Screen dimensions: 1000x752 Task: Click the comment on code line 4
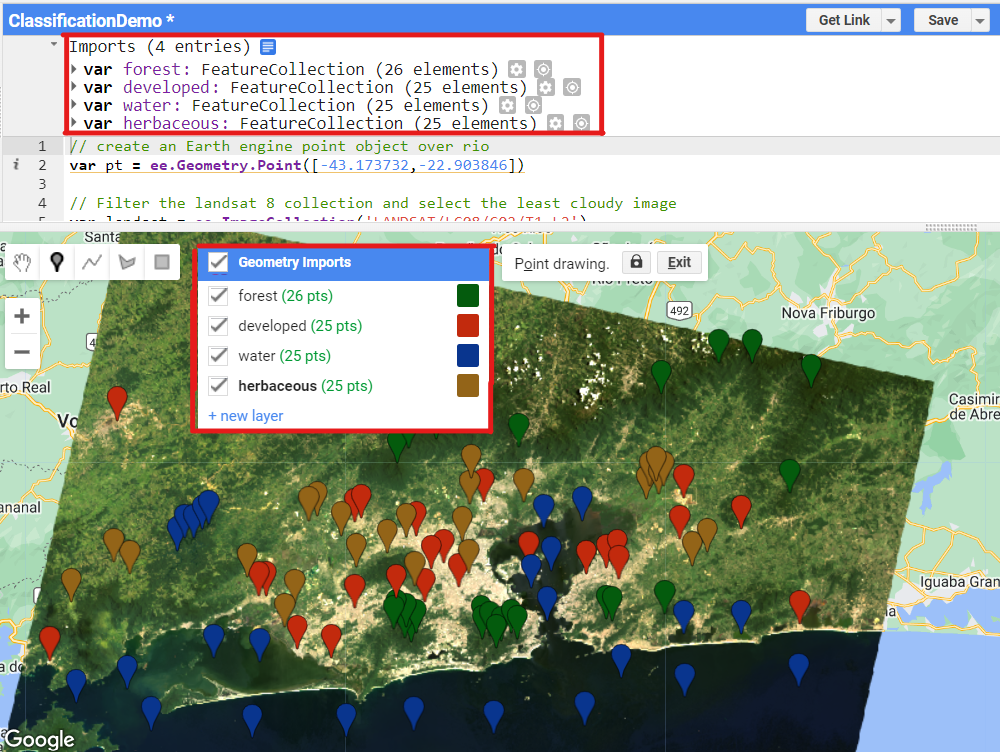[x=373, y=203]
